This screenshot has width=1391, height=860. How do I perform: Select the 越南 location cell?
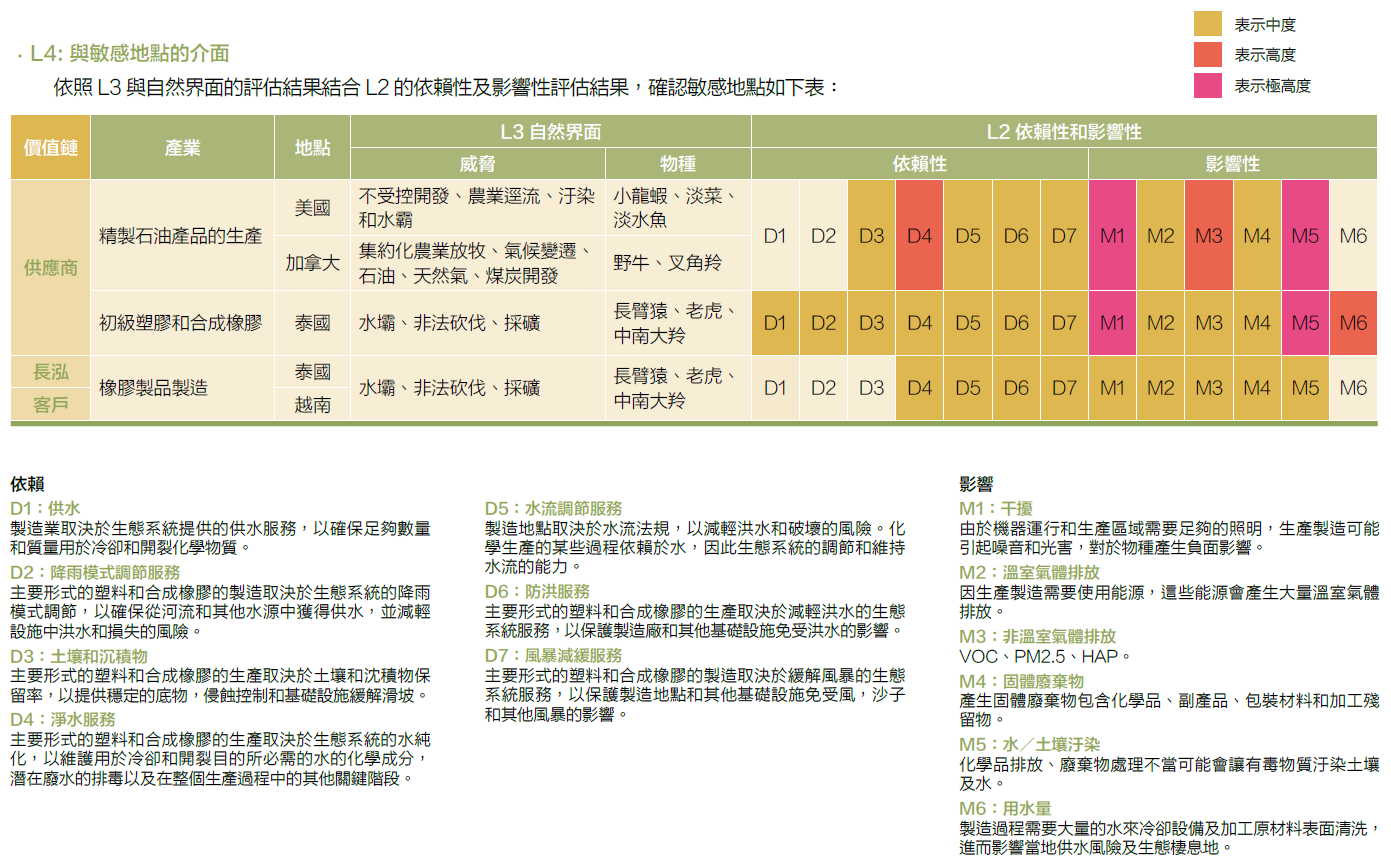tap(312, 405)
